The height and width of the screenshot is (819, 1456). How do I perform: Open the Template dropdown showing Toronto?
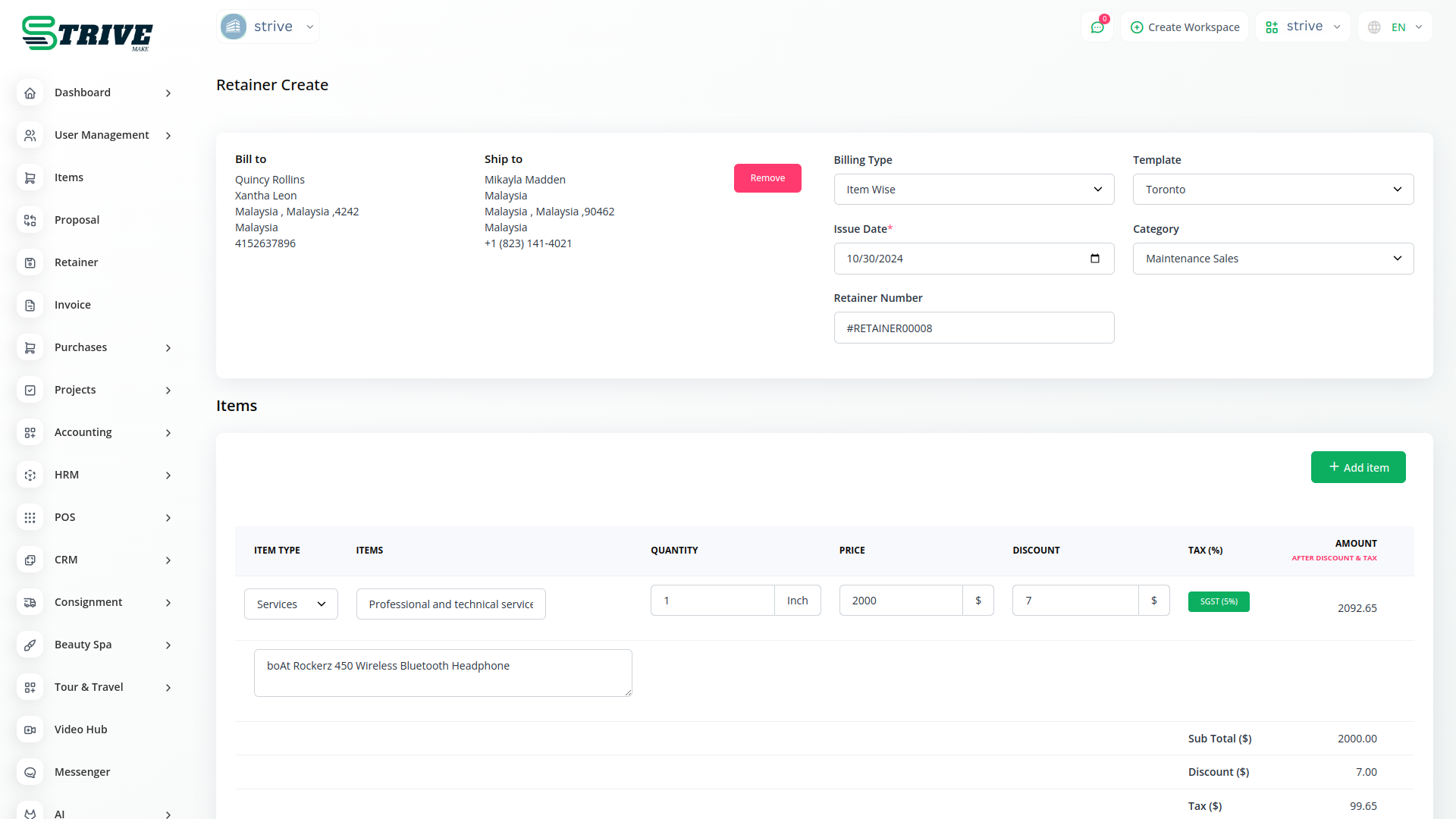[1272, 190]
